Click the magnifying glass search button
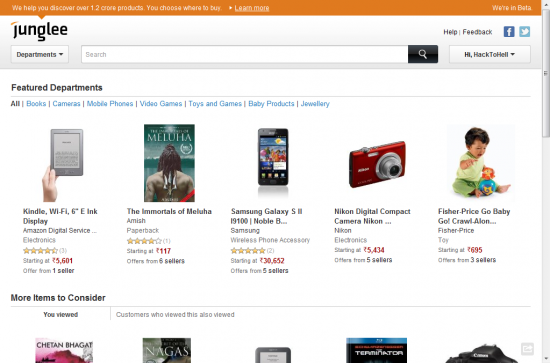The width and height of the screenshot is (550, 363). point(423,54)
